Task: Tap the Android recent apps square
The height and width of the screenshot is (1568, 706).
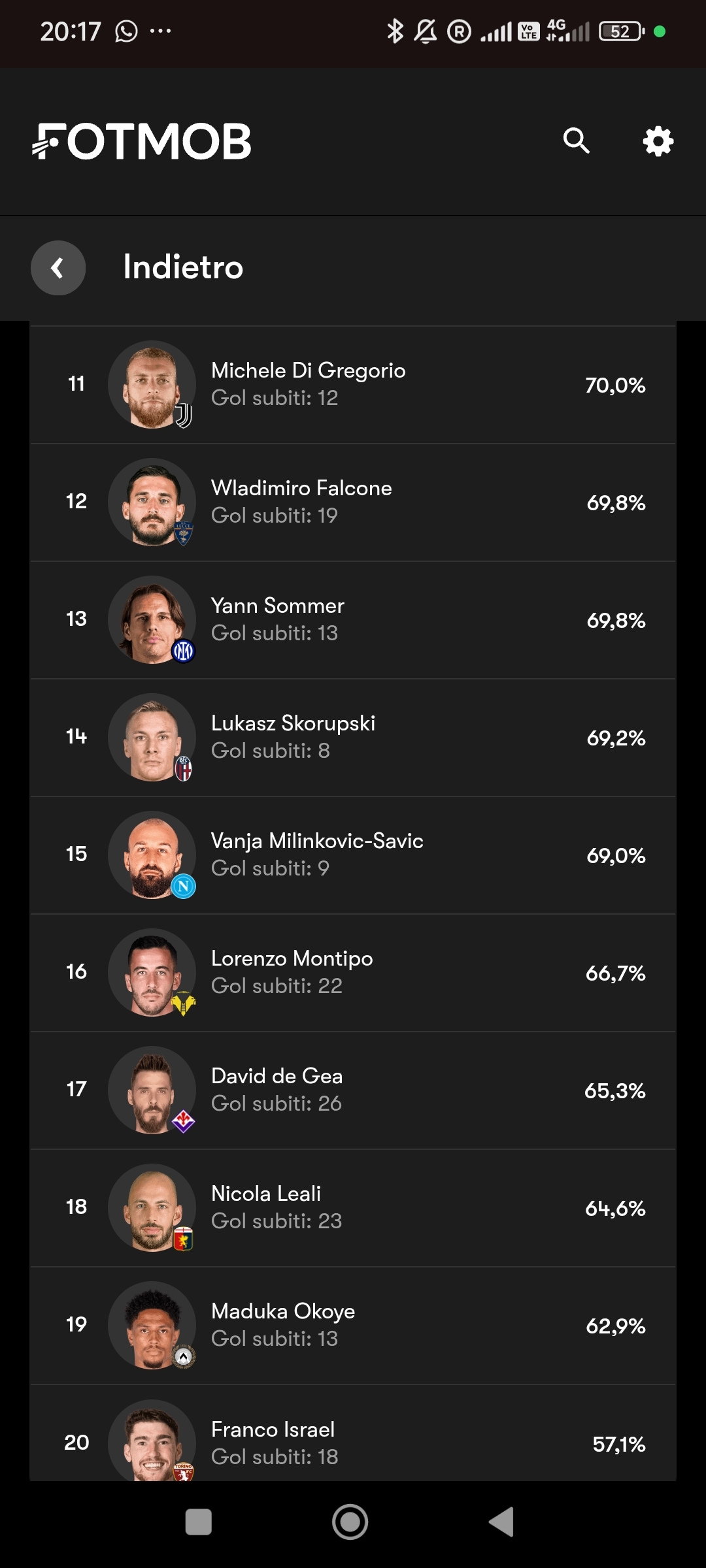Action: pyautogui.click(x=198, y=1522)
